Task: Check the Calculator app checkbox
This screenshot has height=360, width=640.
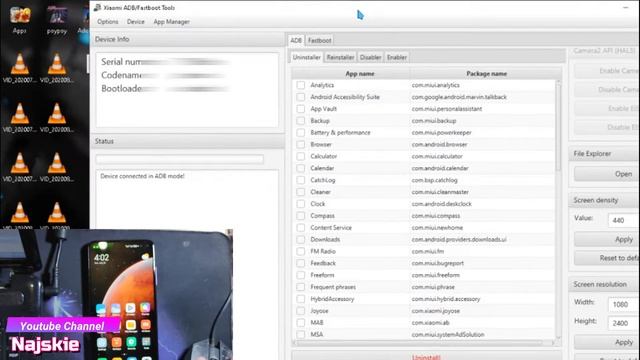Action: [301, 156]
